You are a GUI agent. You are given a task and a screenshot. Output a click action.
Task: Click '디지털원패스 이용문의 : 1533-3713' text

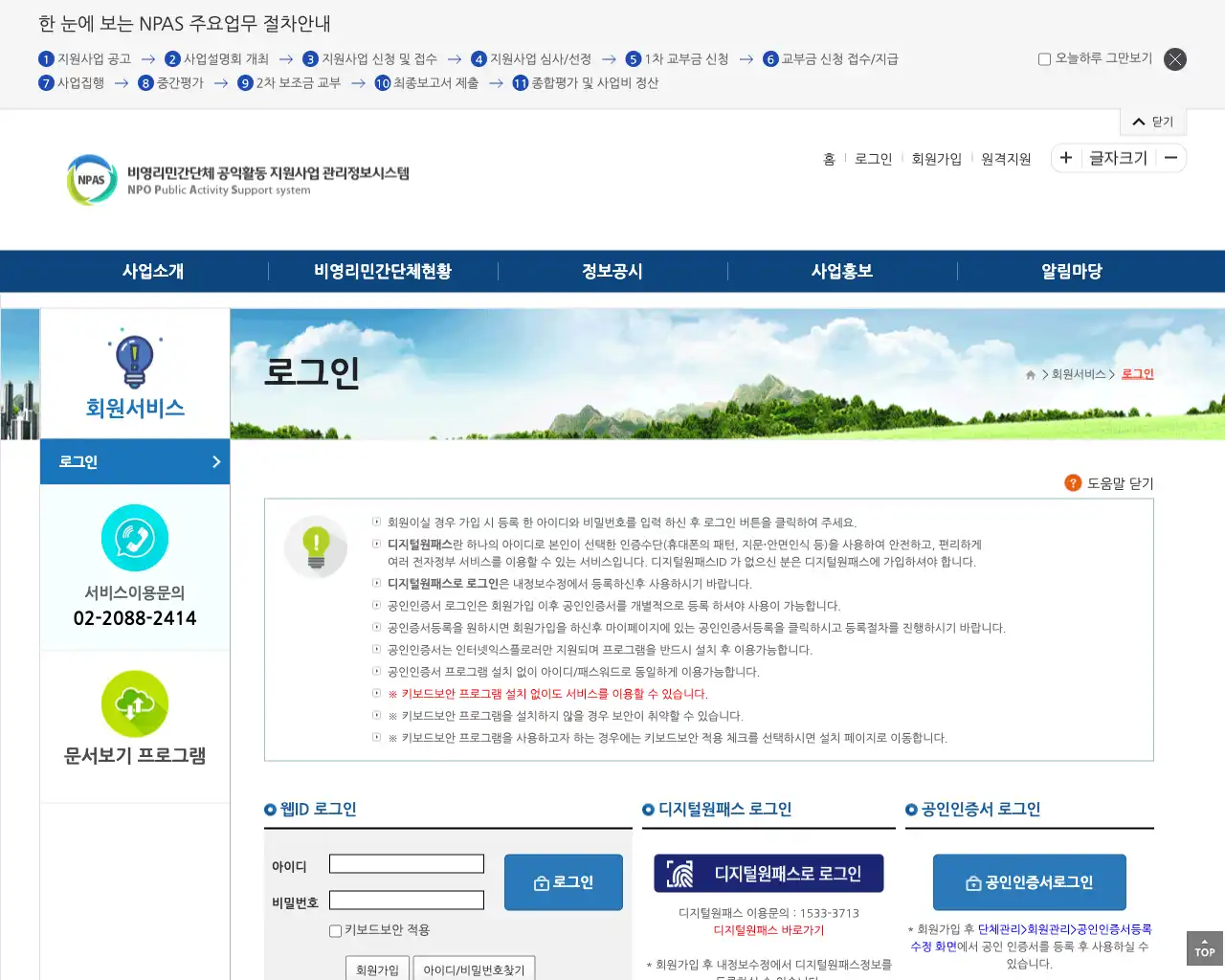click(768, 913)
